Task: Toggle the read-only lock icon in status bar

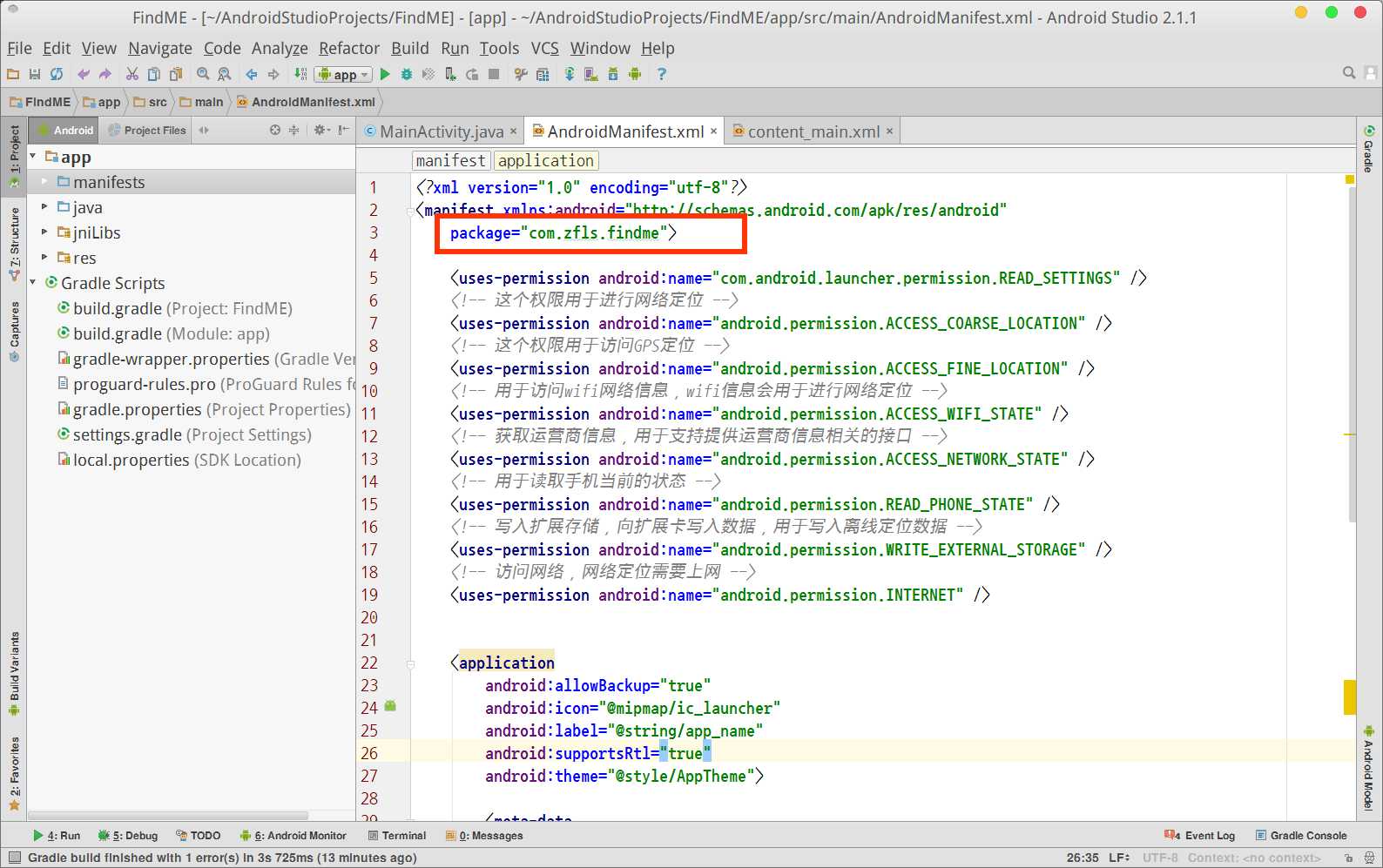Action: pos(1349,858)
